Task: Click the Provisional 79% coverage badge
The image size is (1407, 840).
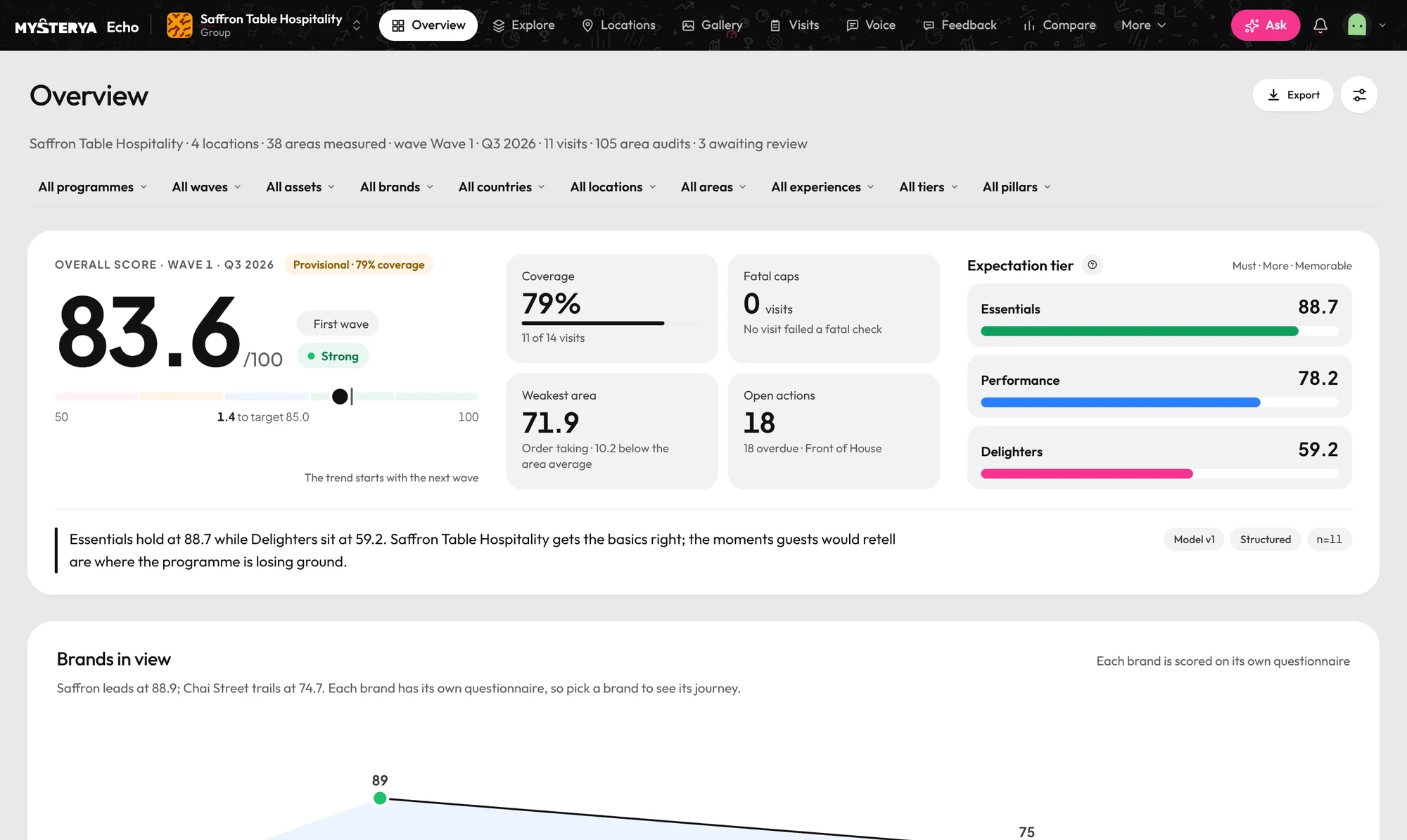Action: pyautogui.click(x=359, y=265)
